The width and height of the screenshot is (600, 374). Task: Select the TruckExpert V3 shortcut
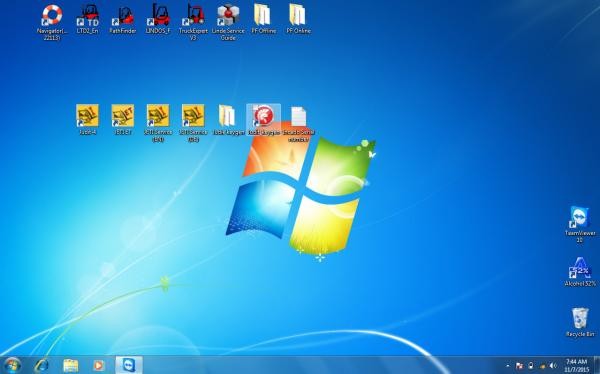point(193,22)
